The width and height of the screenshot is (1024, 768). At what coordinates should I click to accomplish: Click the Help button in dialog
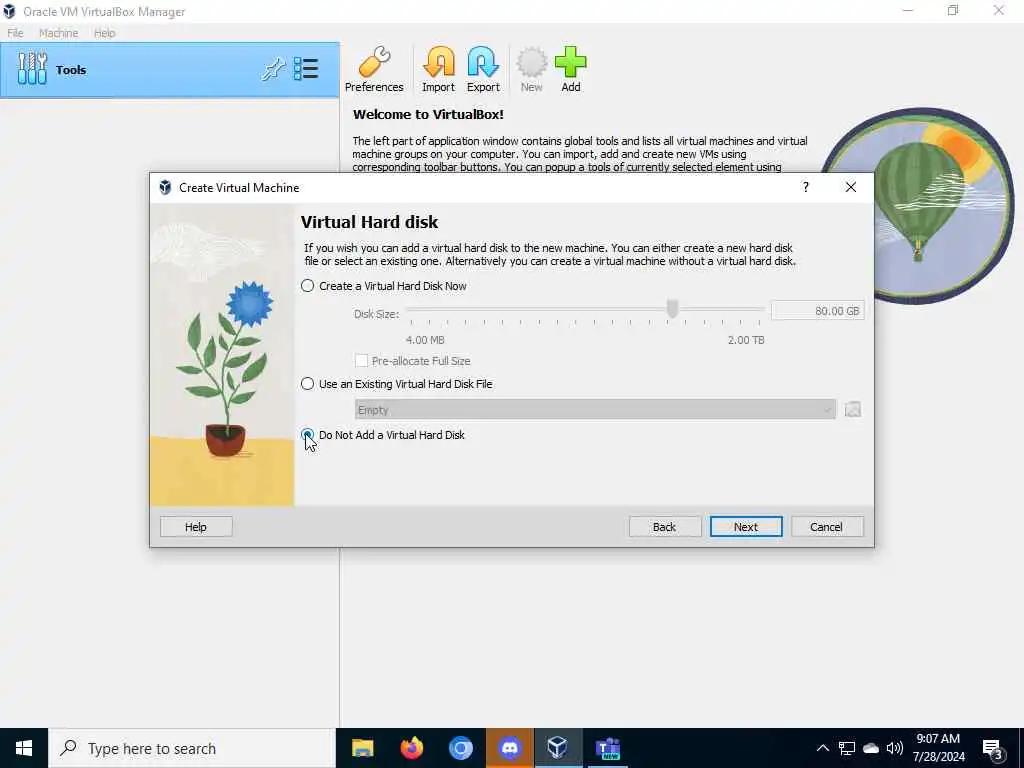196,527
